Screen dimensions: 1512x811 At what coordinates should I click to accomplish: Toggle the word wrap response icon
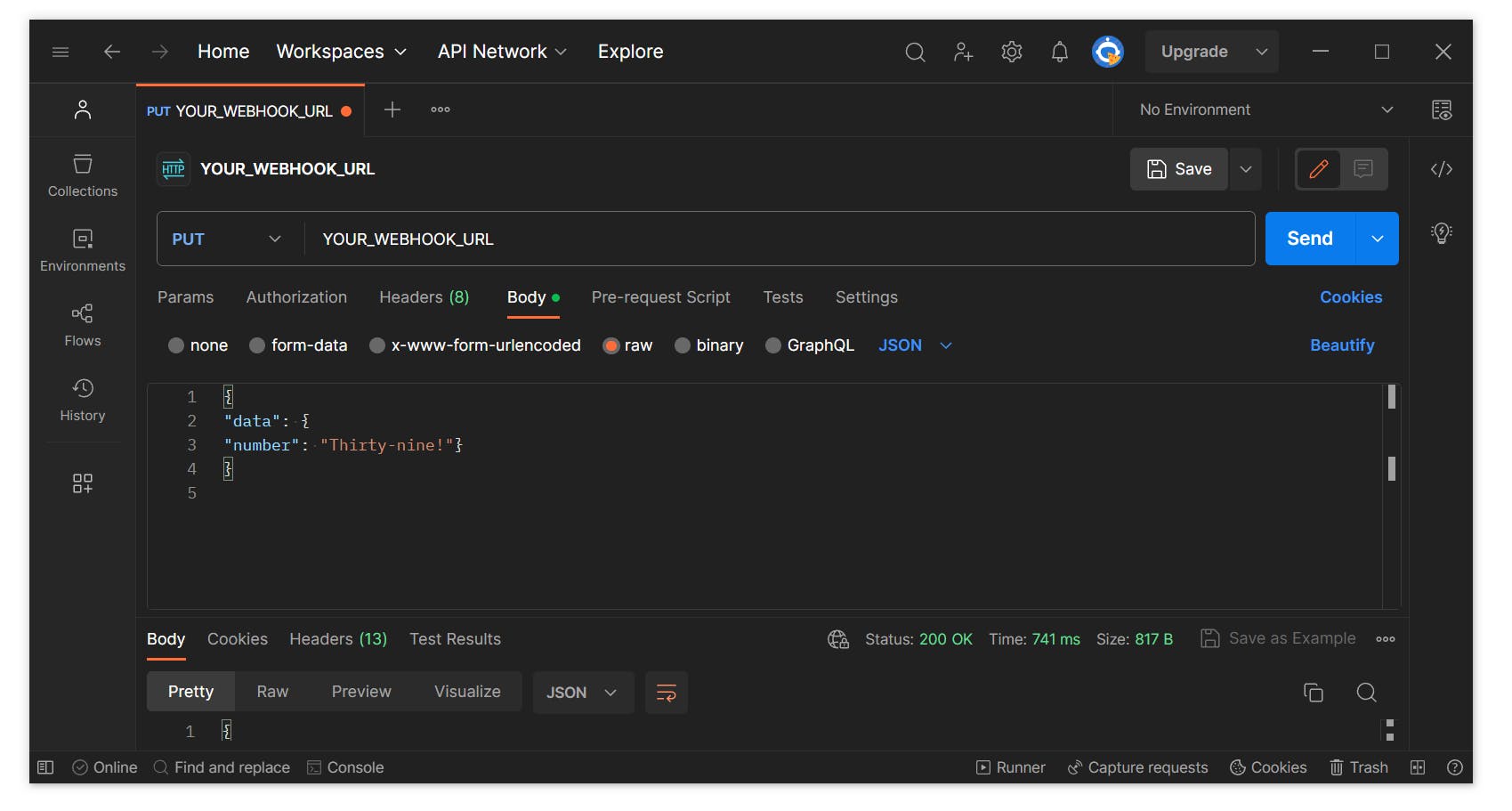point(667,693)
